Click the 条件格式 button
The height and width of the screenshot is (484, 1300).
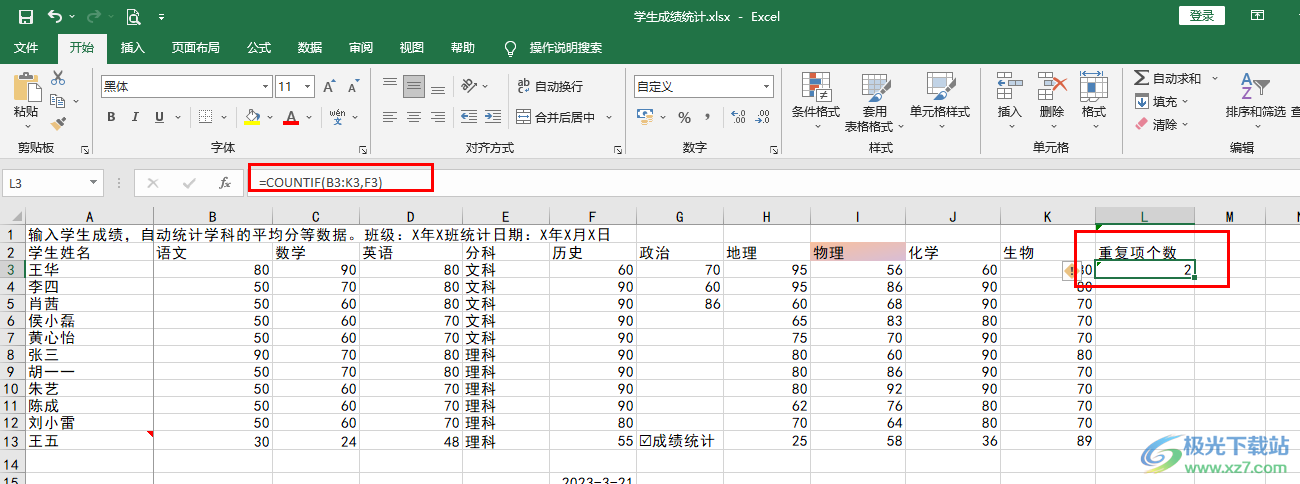[x=815, y=100]
